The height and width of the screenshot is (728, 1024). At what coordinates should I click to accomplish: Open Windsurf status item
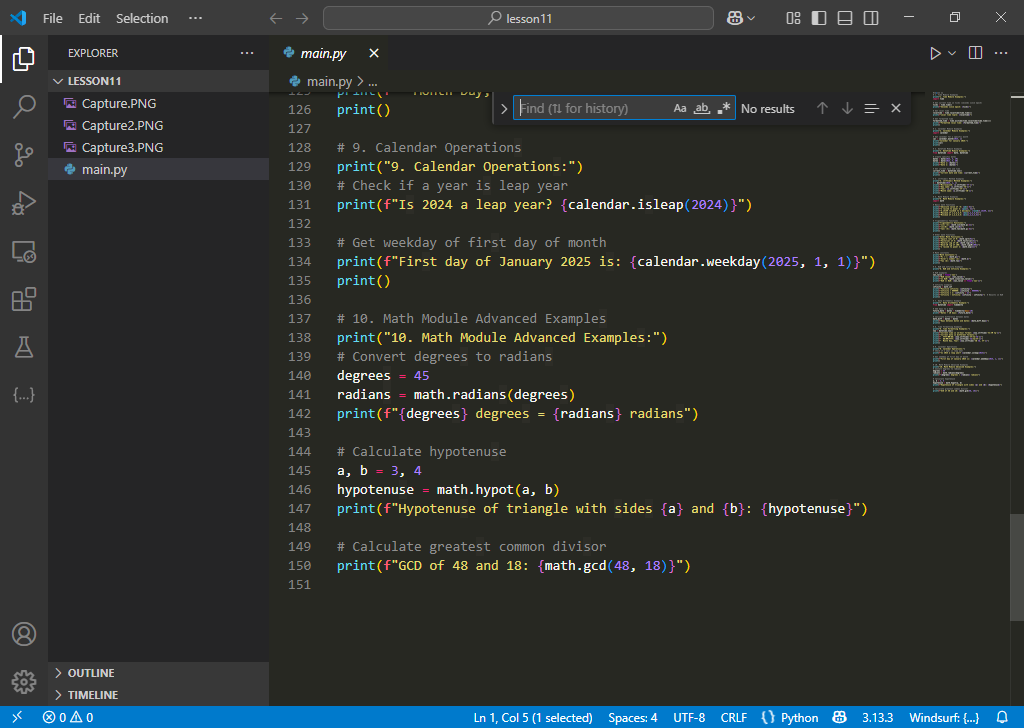tap(944, 717)
